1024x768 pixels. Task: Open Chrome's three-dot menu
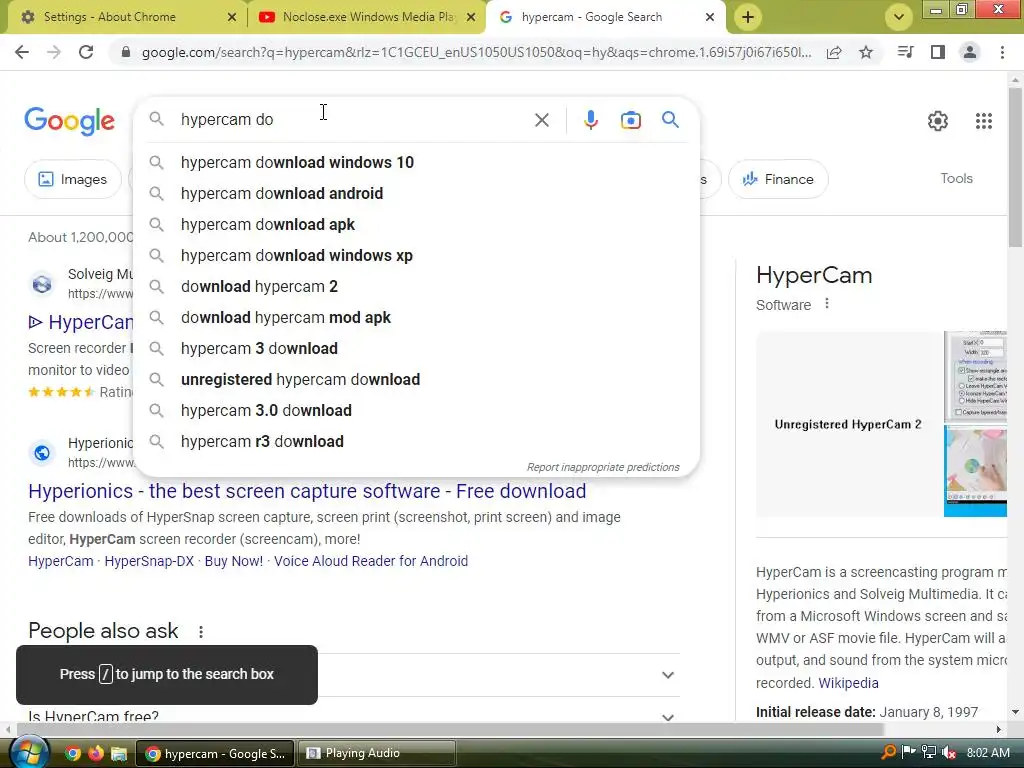pyautogui.click(x=1002, y=52)
